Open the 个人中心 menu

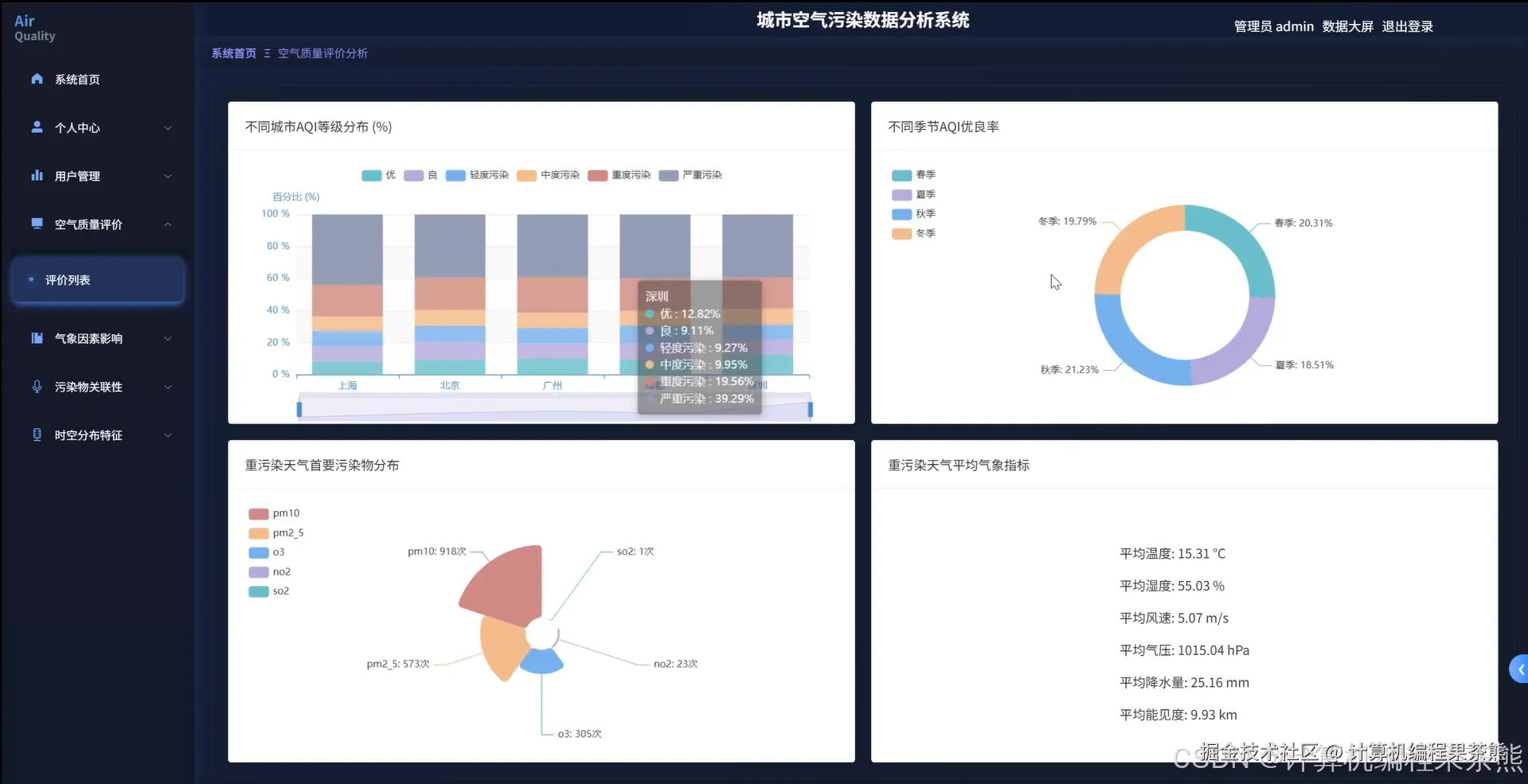point(97,128)
